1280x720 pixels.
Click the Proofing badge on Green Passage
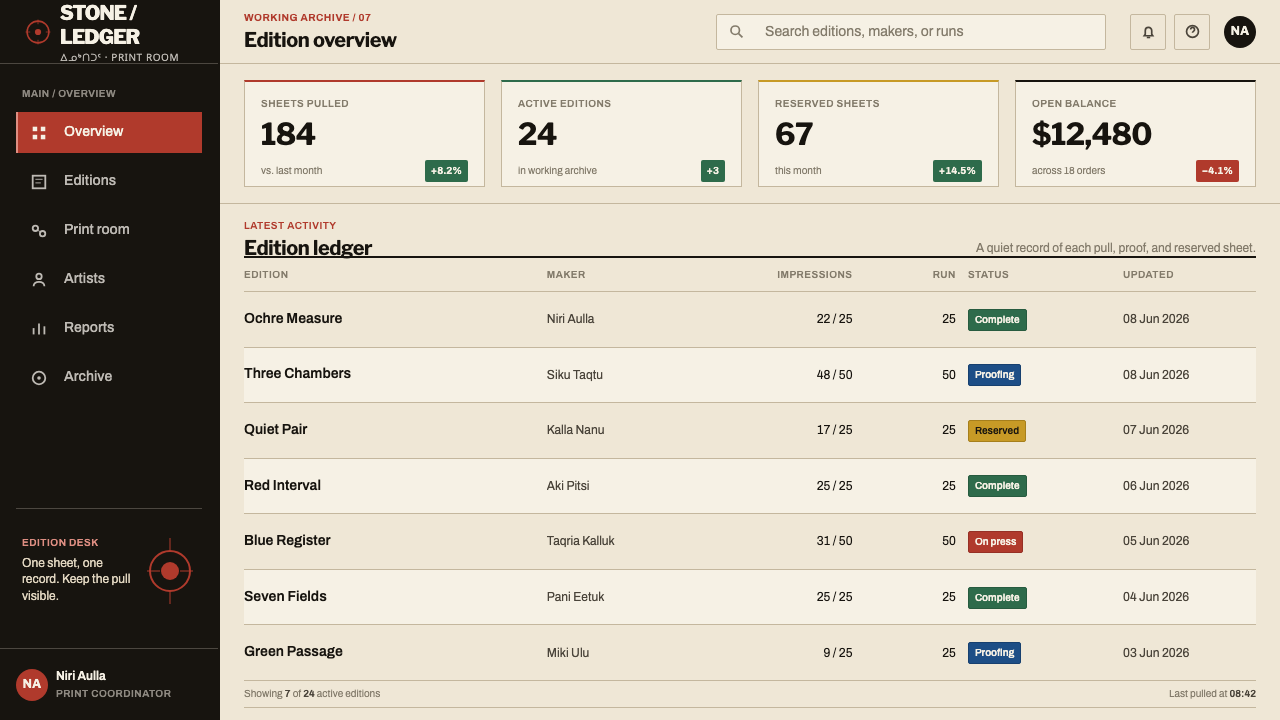tap(994, 653)
